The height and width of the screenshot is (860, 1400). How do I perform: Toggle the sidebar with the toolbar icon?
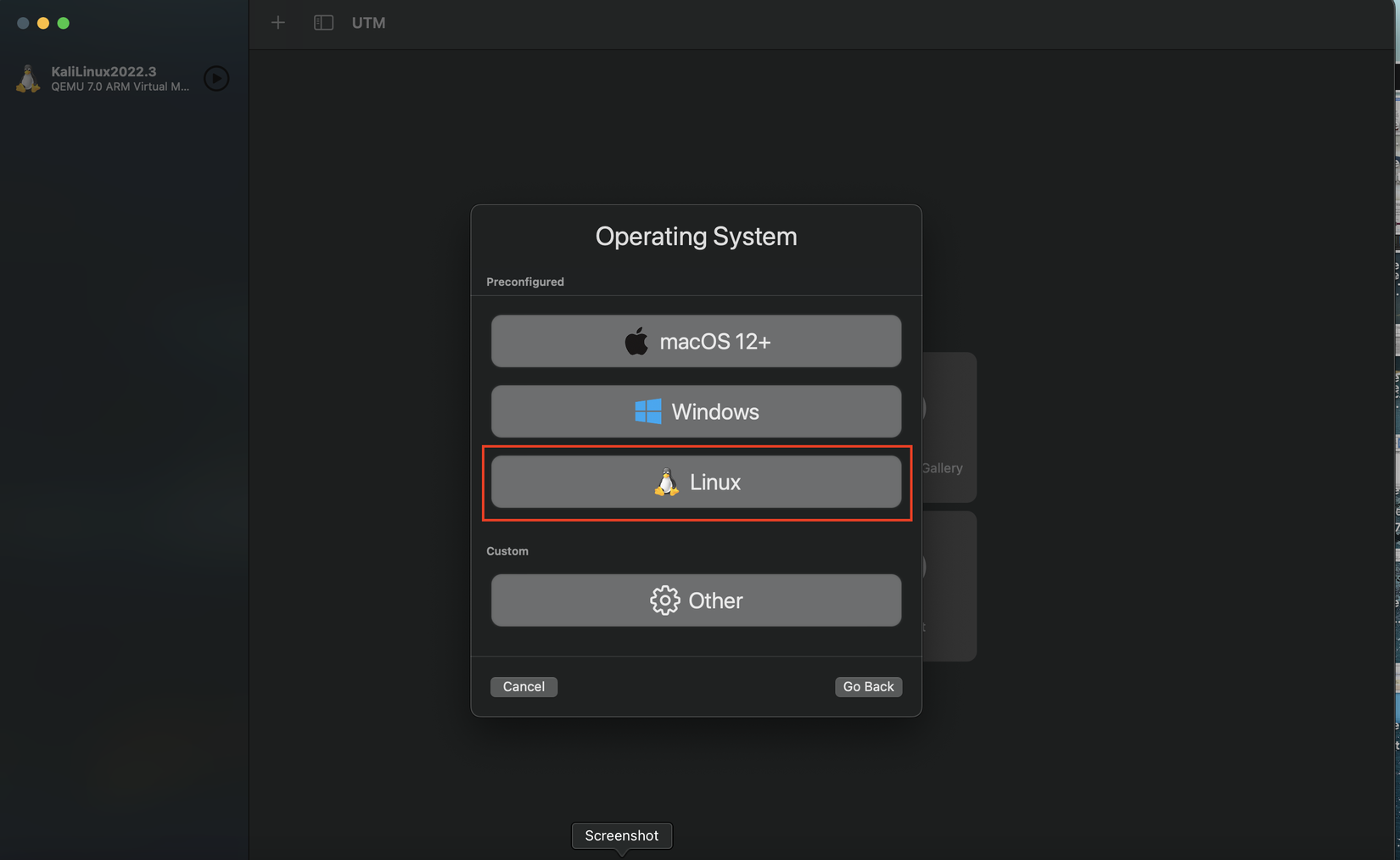tap(323, 23)
